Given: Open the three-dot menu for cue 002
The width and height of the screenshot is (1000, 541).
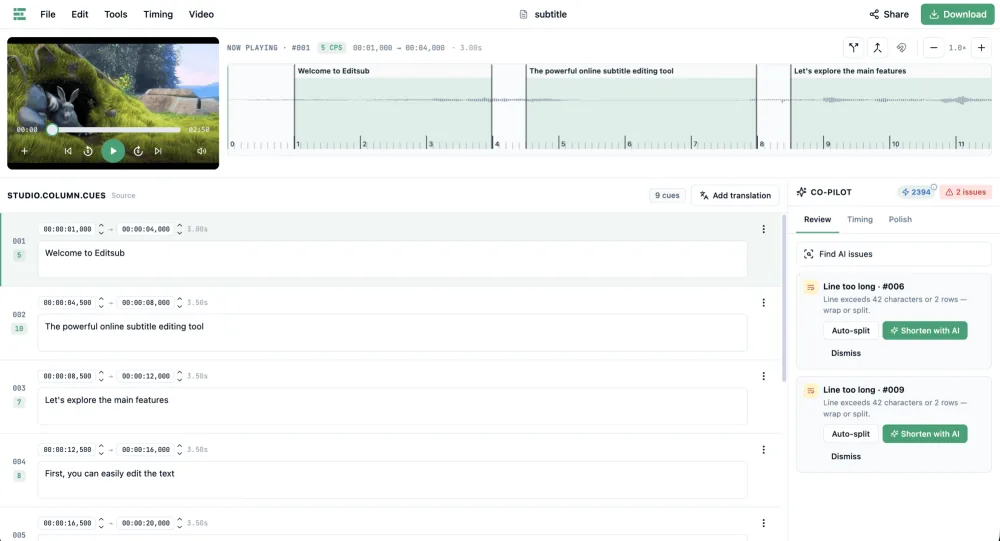Looking at the screenshot, I should click(763, 302).
